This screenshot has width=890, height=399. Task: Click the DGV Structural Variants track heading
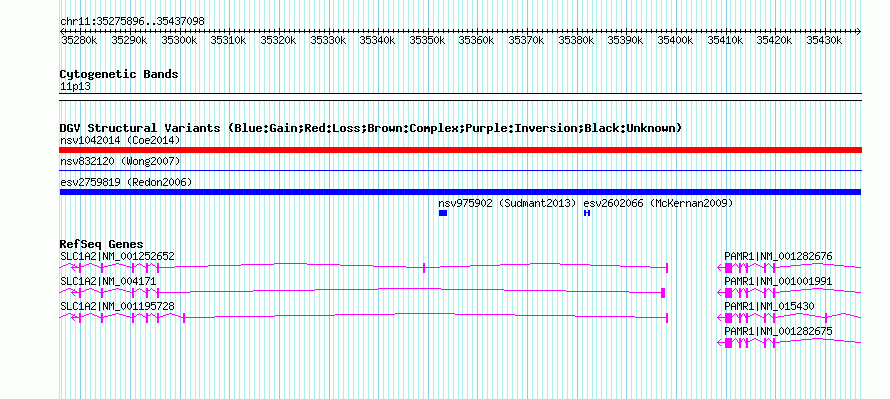pyautogui.click(x=371, y=128)
